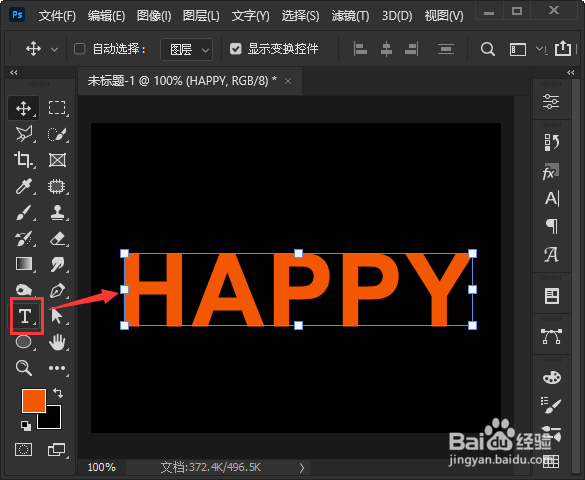
Task: Select the Path Selection arrow tool
Action: [57, 316]
